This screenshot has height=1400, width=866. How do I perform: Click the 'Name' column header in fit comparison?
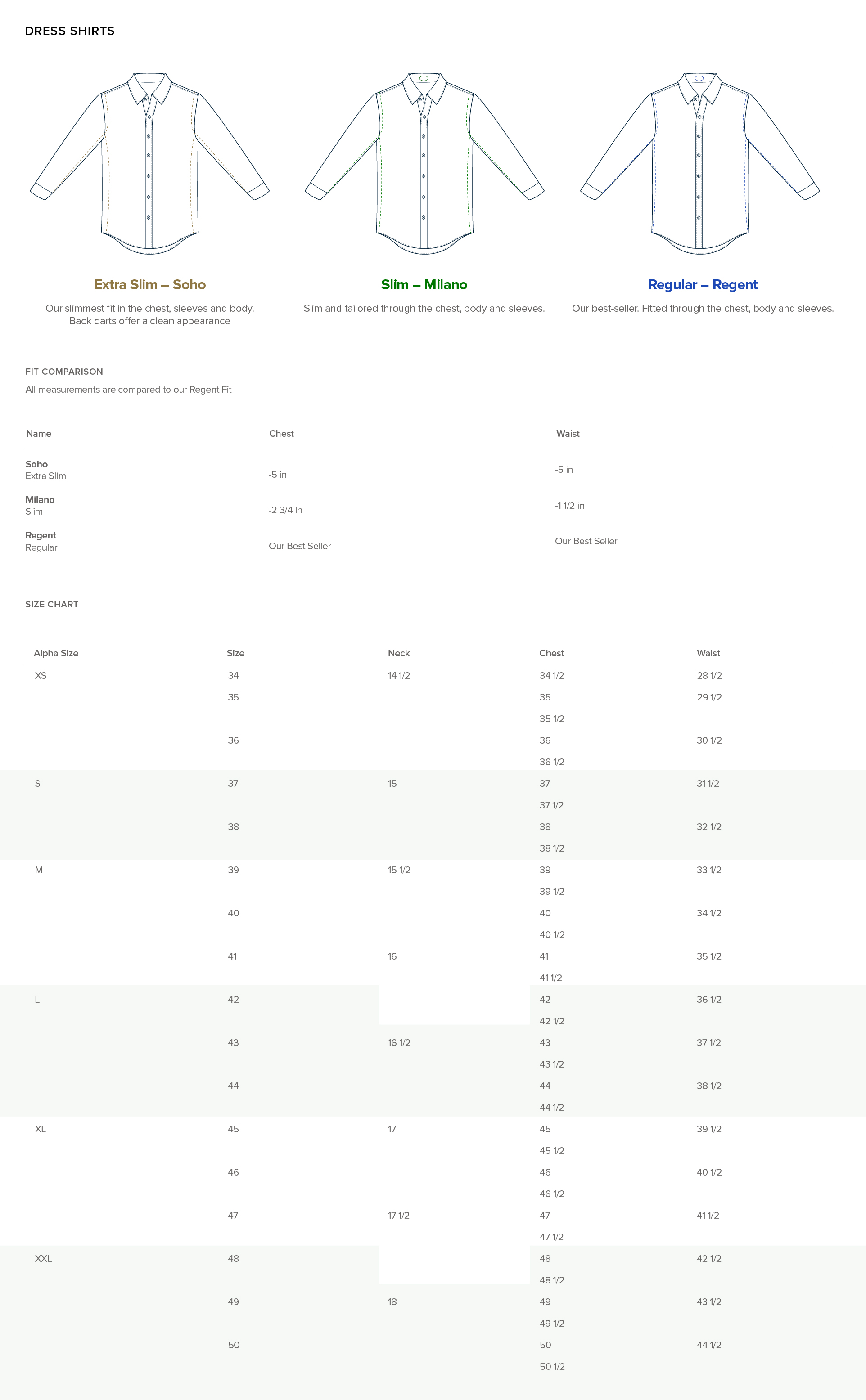coord(39,433)
